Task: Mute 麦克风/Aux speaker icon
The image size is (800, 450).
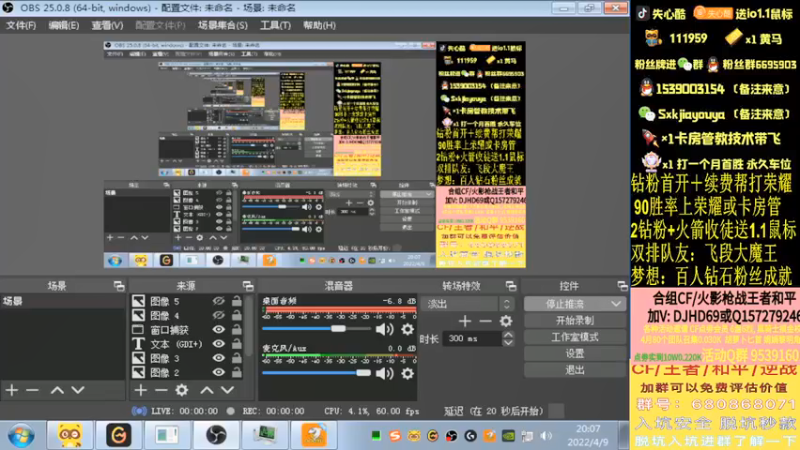Action: (384, 373)
